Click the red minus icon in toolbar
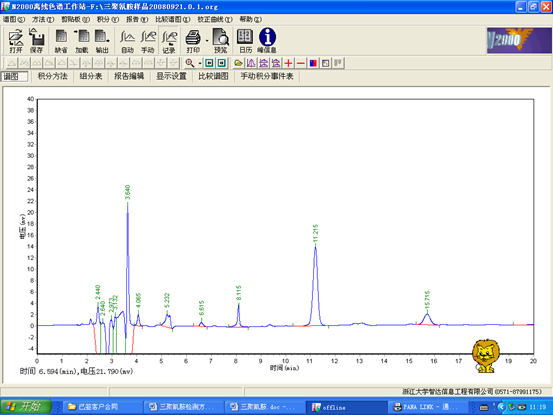553x415 pixels. point(301,63)
